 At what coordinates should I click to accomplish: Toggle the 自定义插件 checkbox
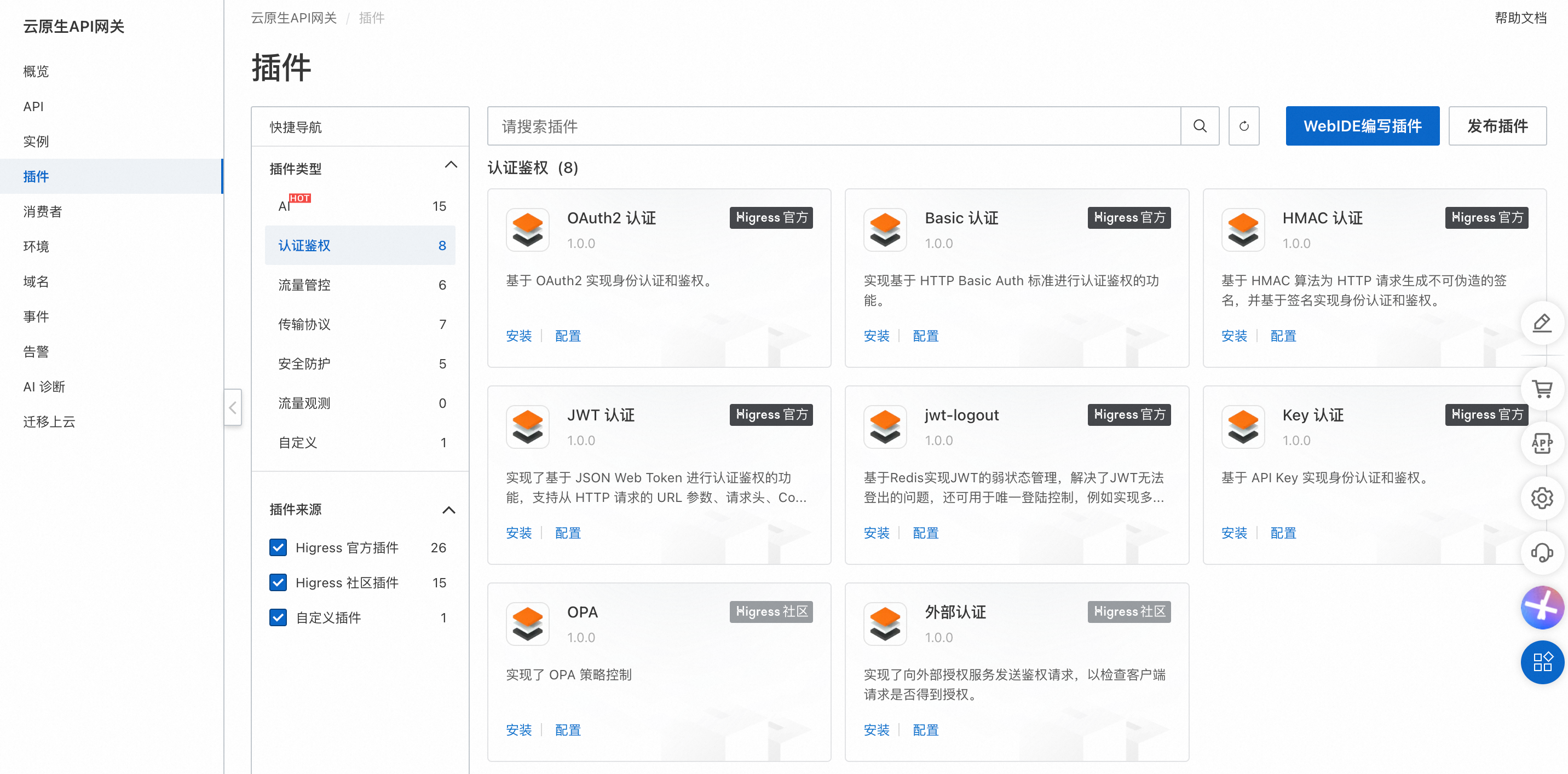[x=278, y=617]
